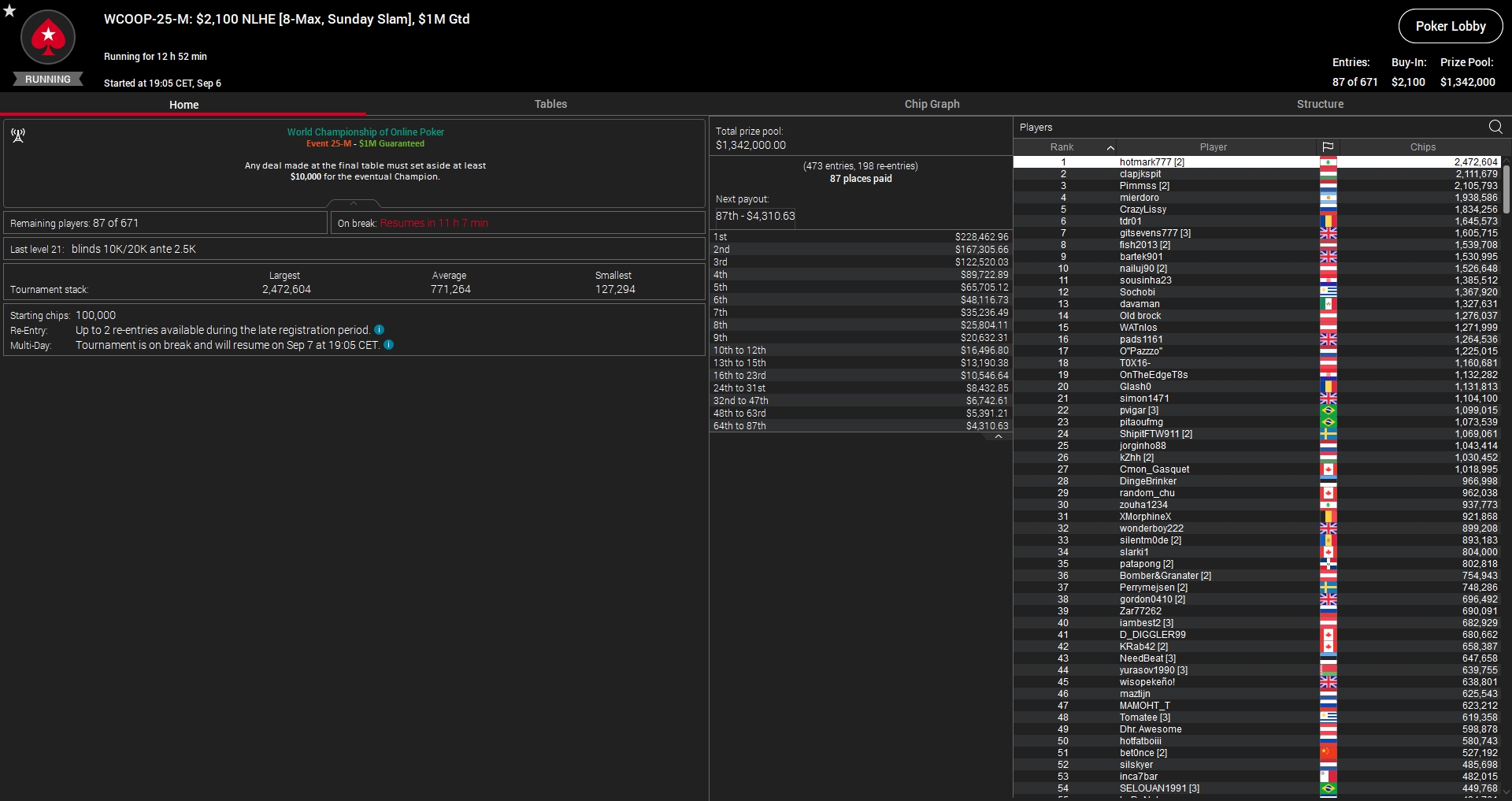The height and width of the screenshot is (801, 1512).
Task: Sort by Chips column header
Action: pos(1422,147)
